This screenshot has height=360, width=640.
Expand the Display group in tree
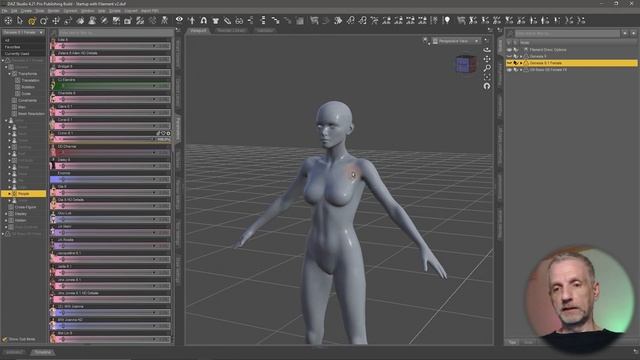[6, 213]
